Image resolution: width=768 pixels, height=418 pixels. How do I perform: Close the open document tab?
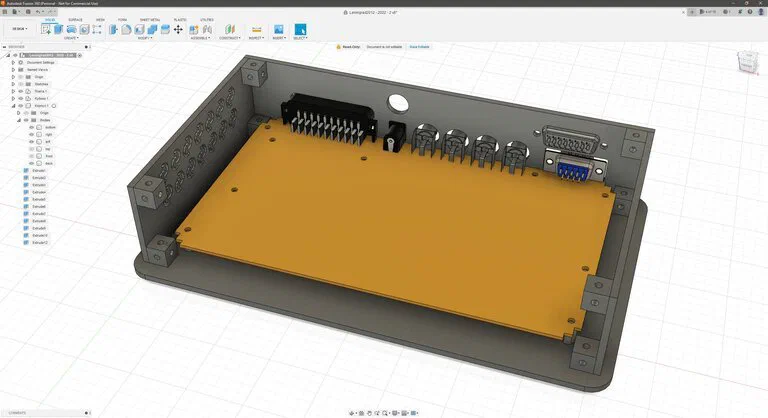coord(683,12)
